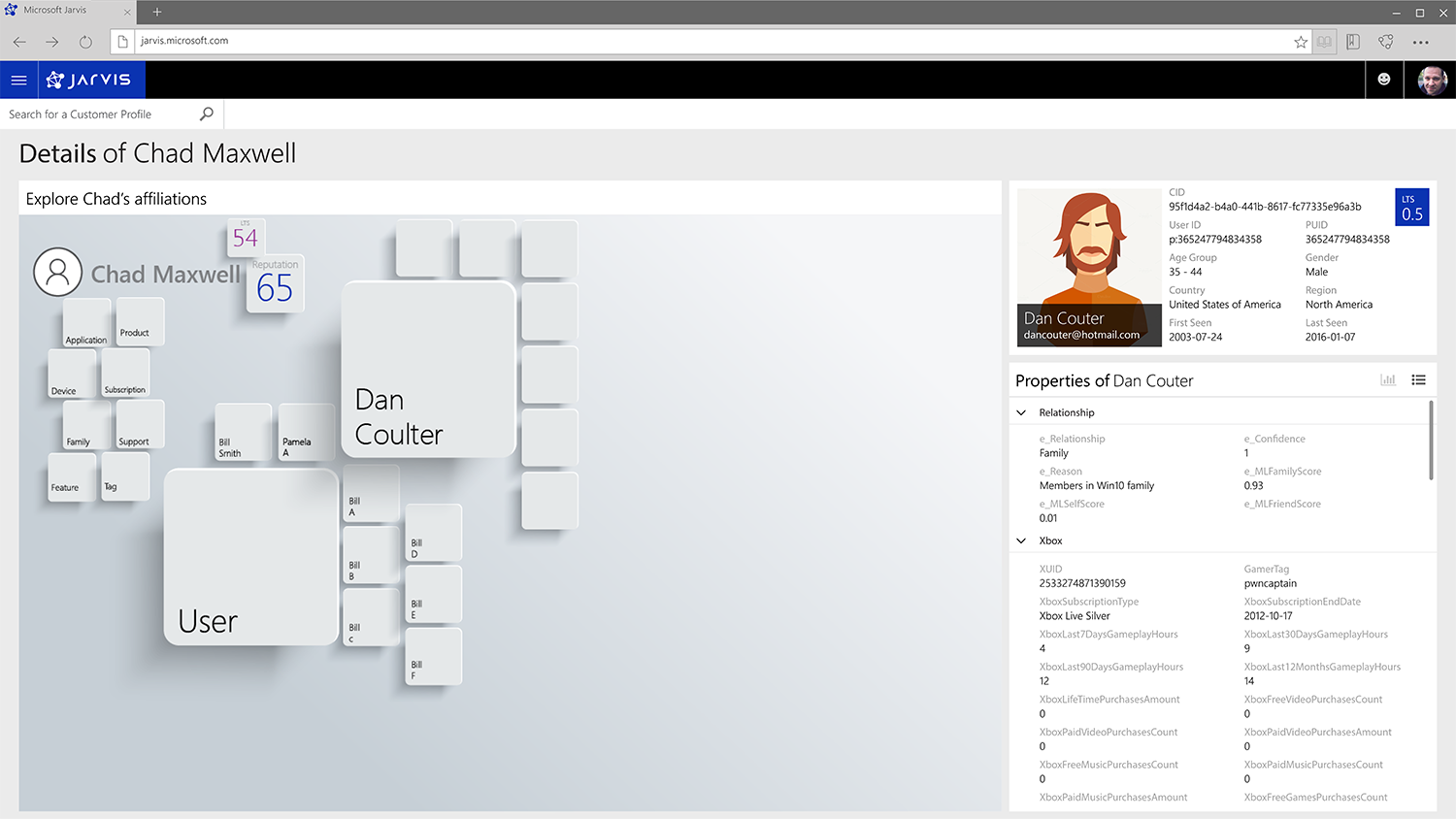1456x819 pixels.
Task: Click the Reputation 65 tile
Action: [x=275, y=284]
